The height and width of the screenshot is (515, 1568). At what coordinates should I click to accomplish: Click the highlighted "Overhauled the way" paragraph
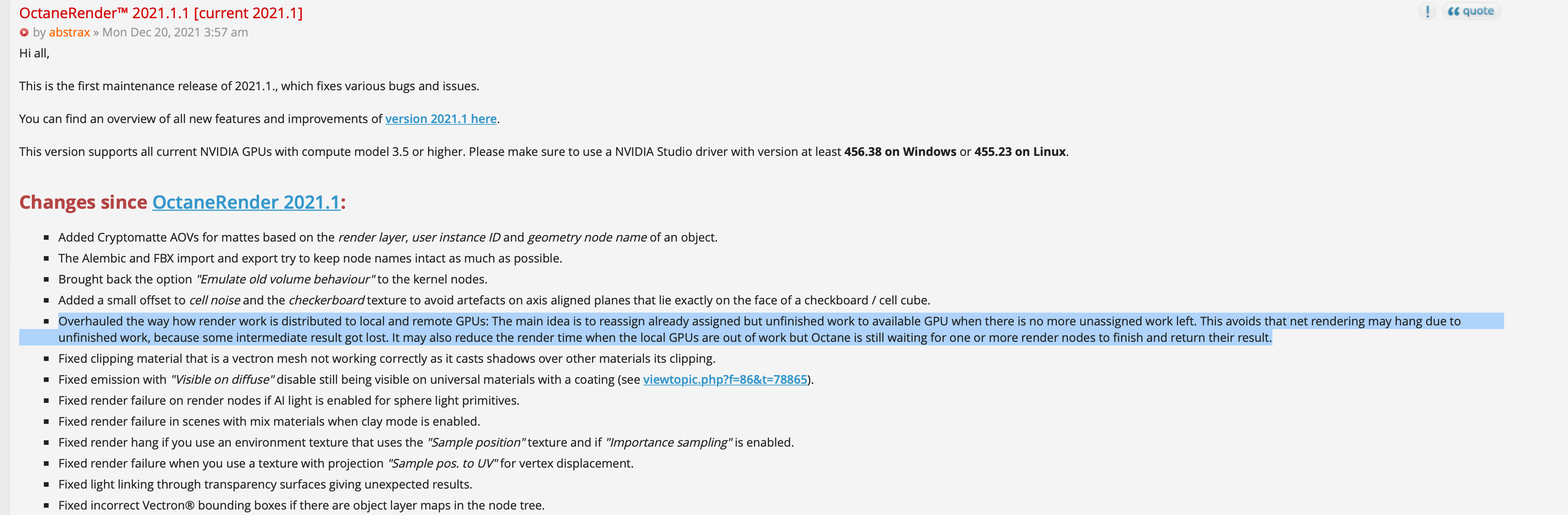pos(609,330)
